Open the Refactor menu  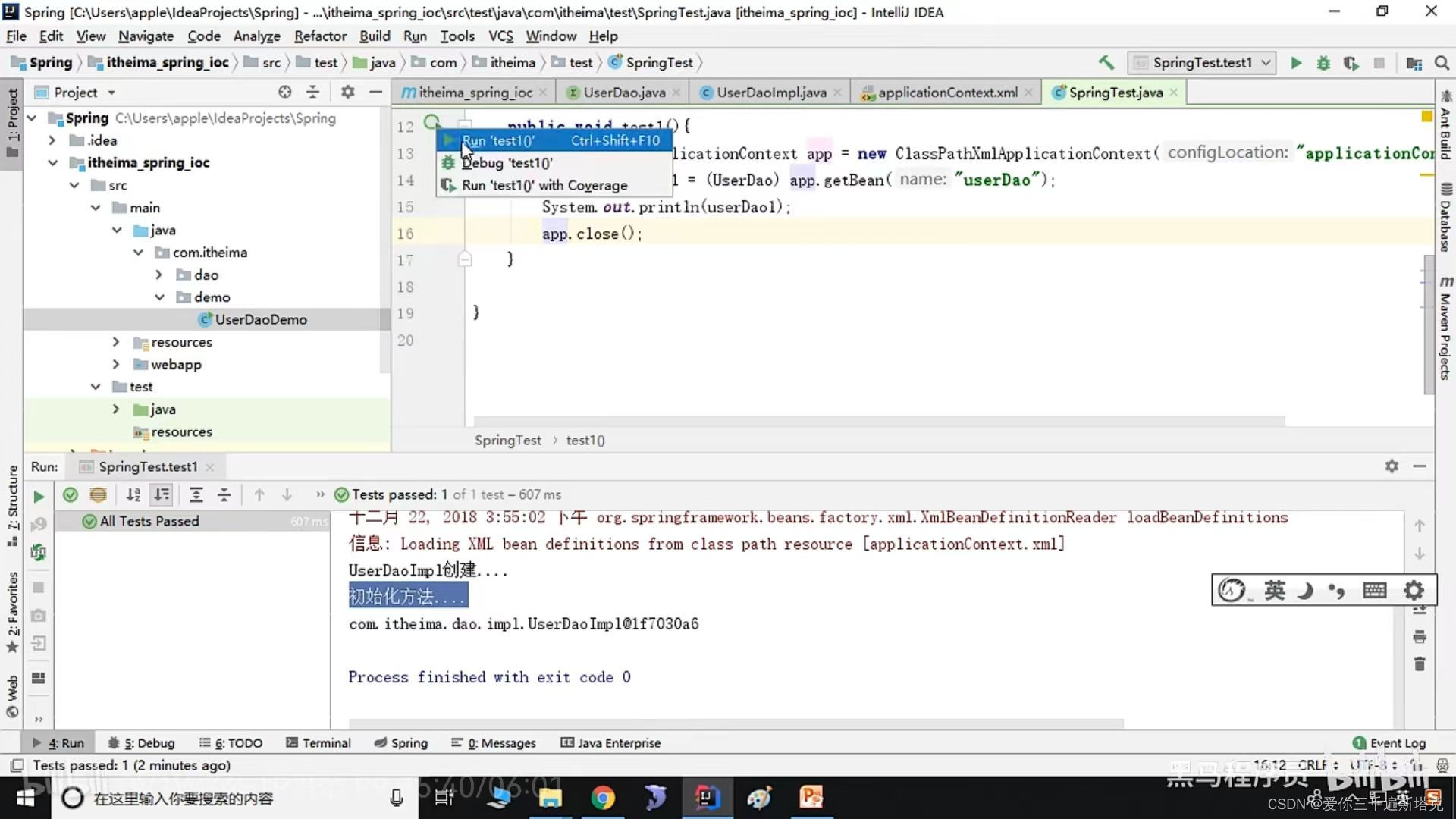320,36
